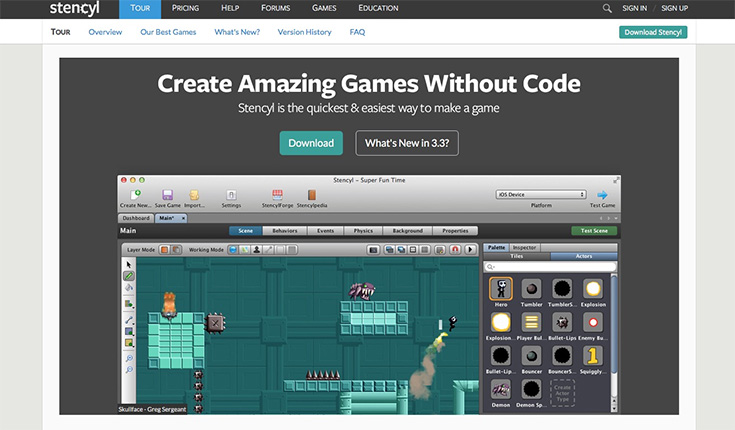Click the Create Actor Type placeholder

click(x=562, y=393)
